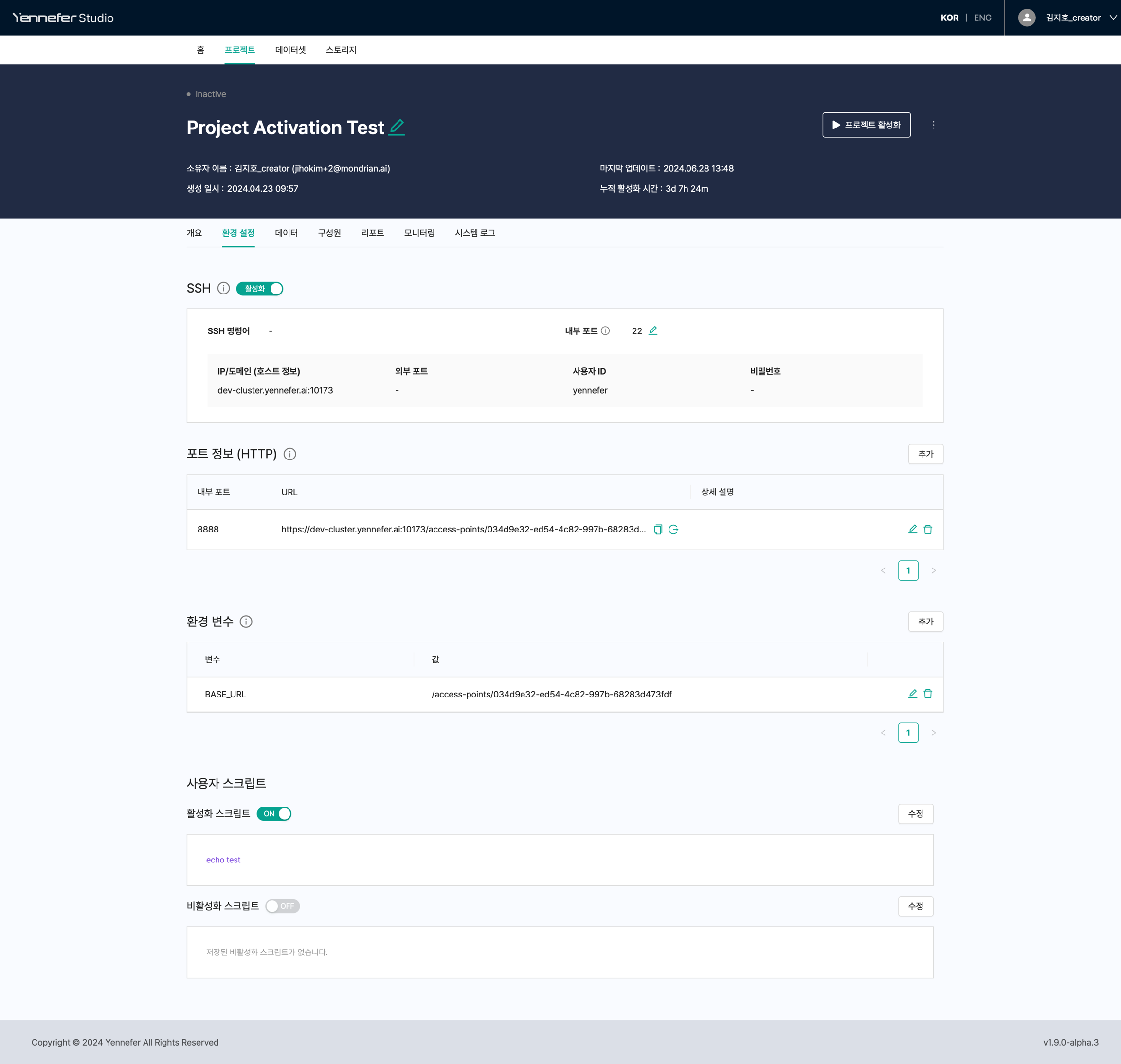The width and height of the screenshot is (1121, 1064).
Task: Edit the BASE_URL environment variable
Action: pyautogui.click(x=912, y=694)
